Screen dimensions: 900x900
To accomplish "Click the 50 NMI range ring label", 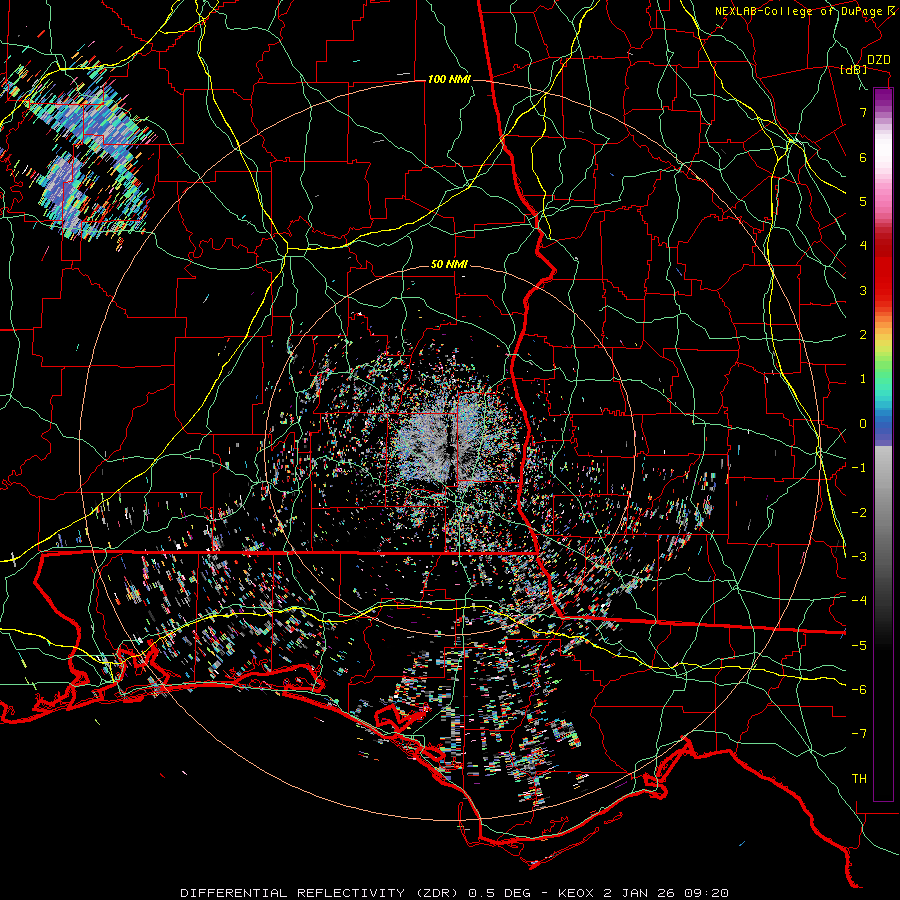I will coord(449,265).
